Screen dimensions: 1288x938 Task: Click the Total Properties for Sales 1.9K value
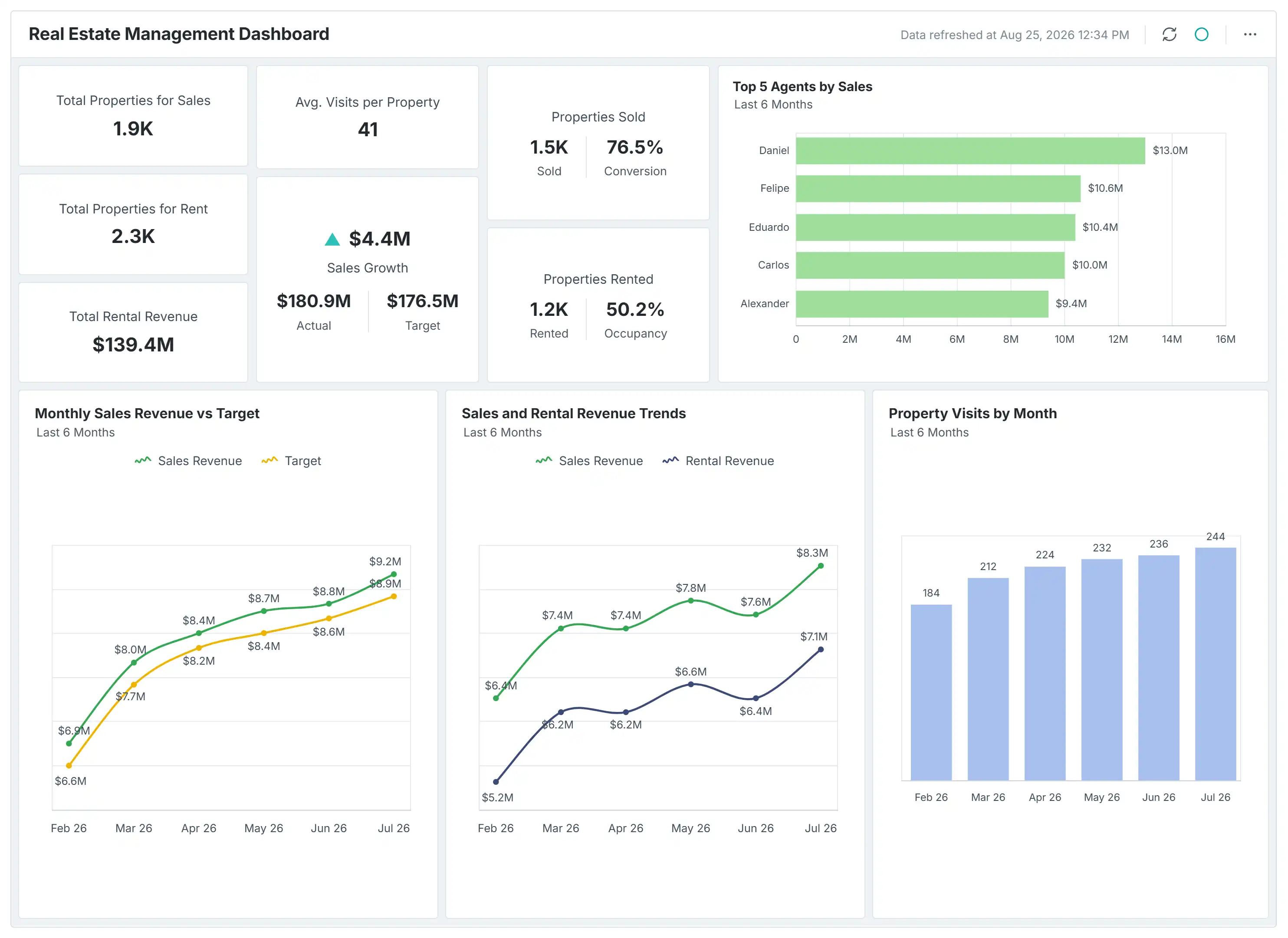(x=133, y=129)
